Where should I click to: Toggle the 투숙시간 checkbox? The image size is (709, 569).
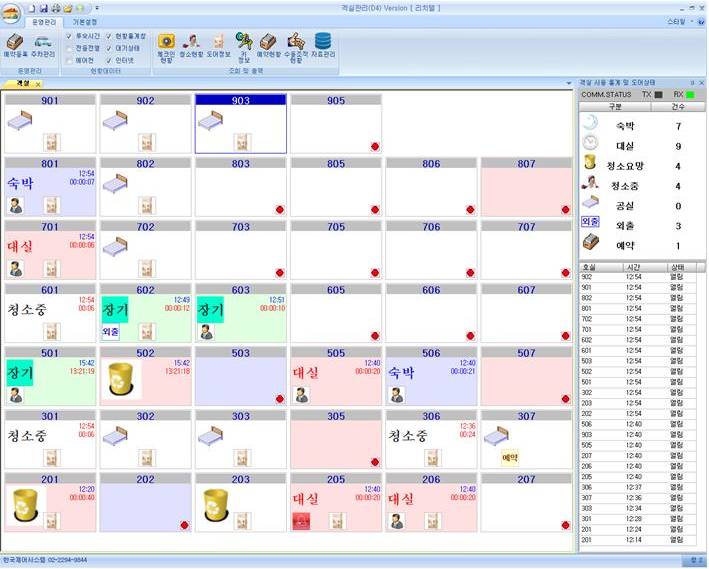(x=68, y=35)
